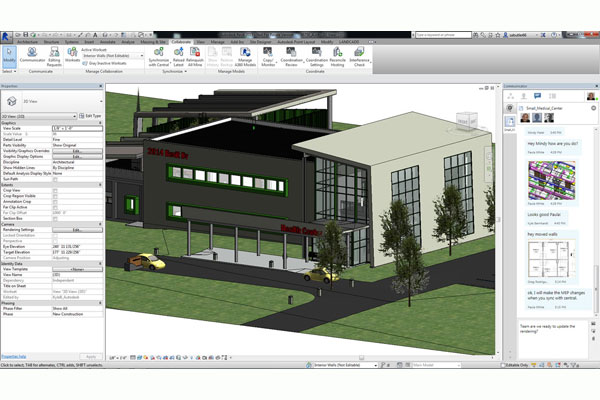Open the Worksets dialog
Image resolution: width=600 pixels, height=400 pixels.
click(73, 54)
